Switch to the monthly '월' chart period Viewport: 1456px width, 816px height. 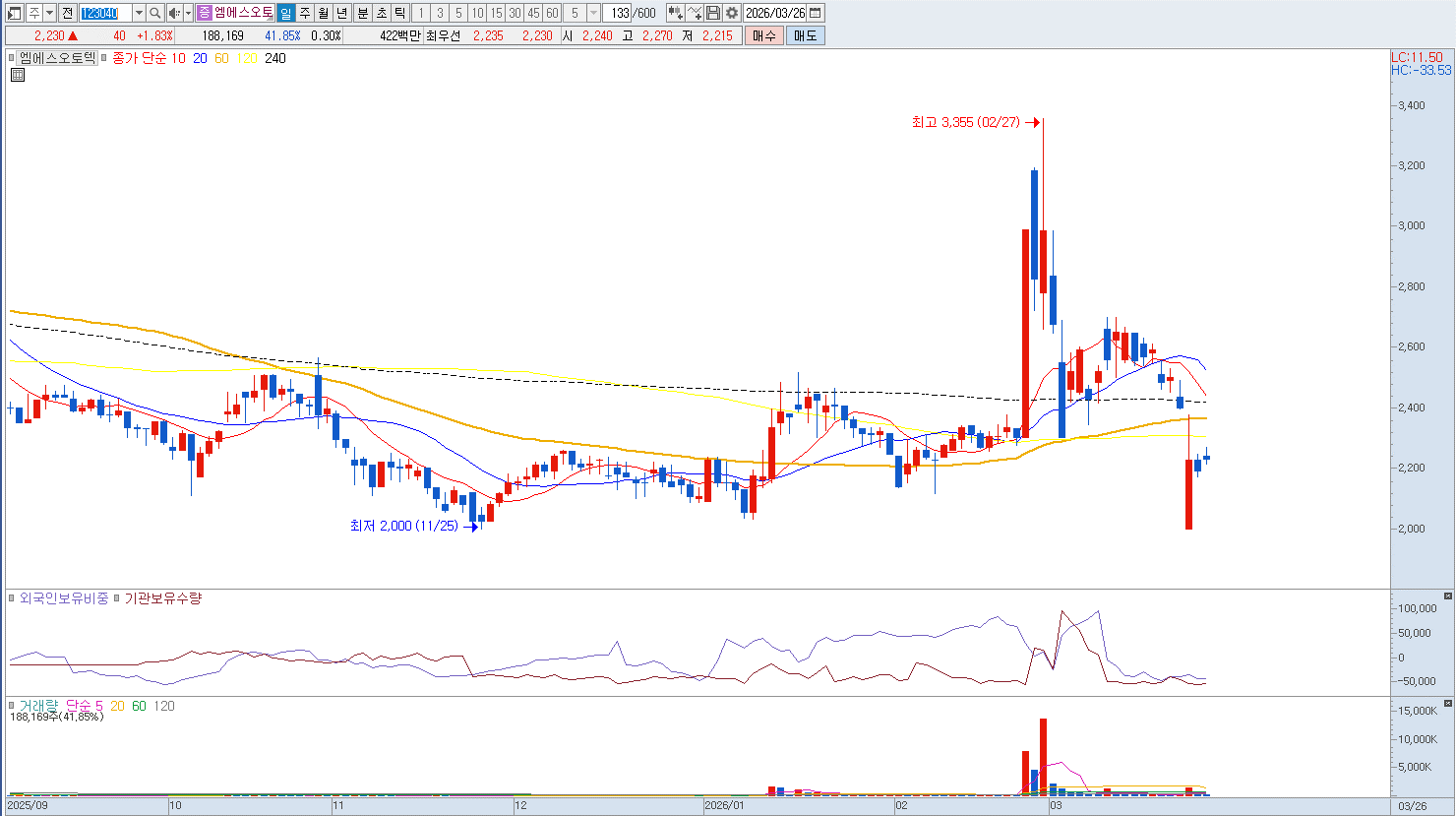coord(323,13)
